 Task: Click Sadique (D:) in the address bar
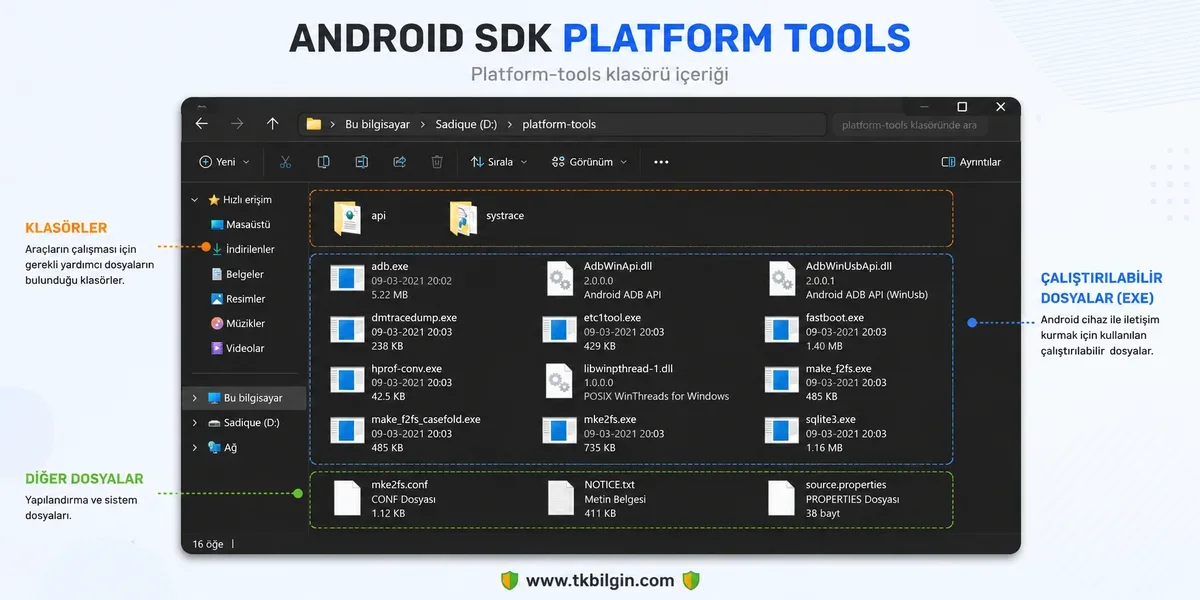(466, 125)
